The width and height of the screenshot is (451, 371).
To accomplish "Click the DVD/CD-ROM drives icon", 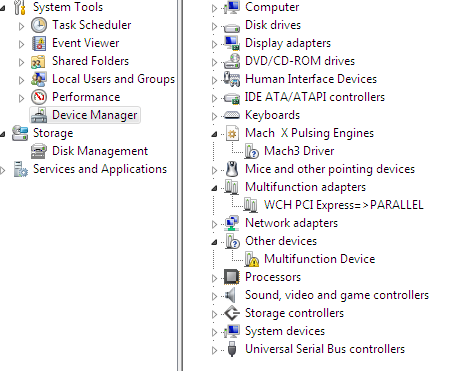I will point(232,61).
